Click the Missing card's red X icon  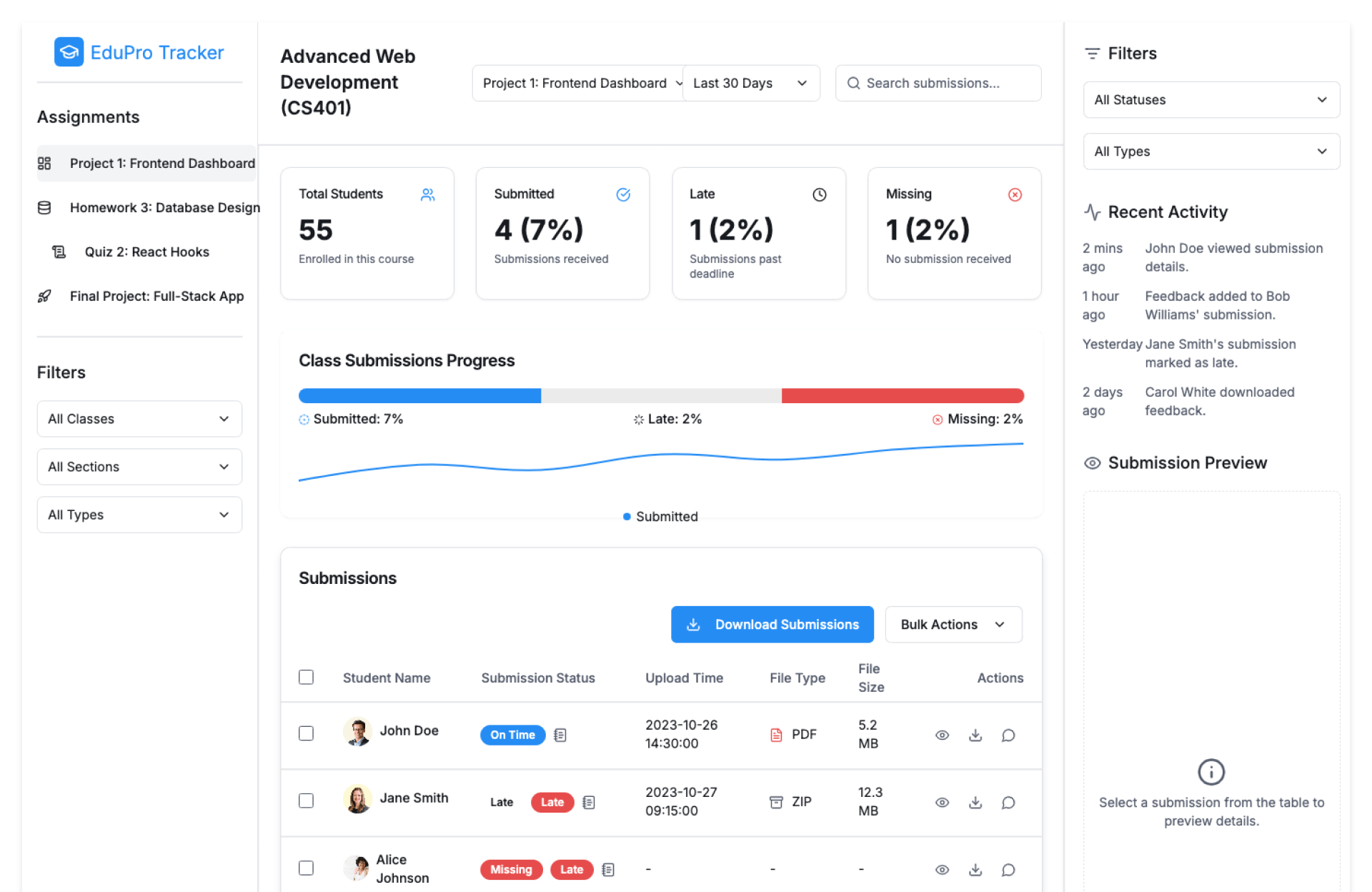1014,194
